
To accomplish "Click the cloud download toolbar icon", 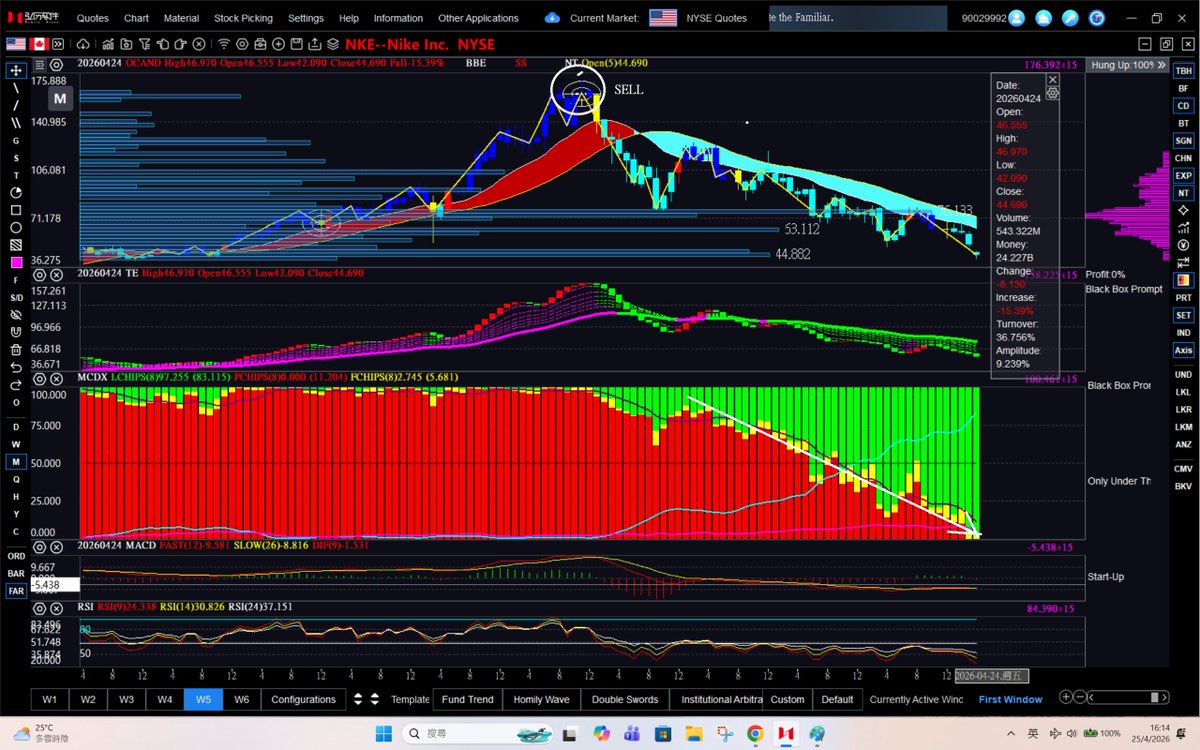I will 83,44.
